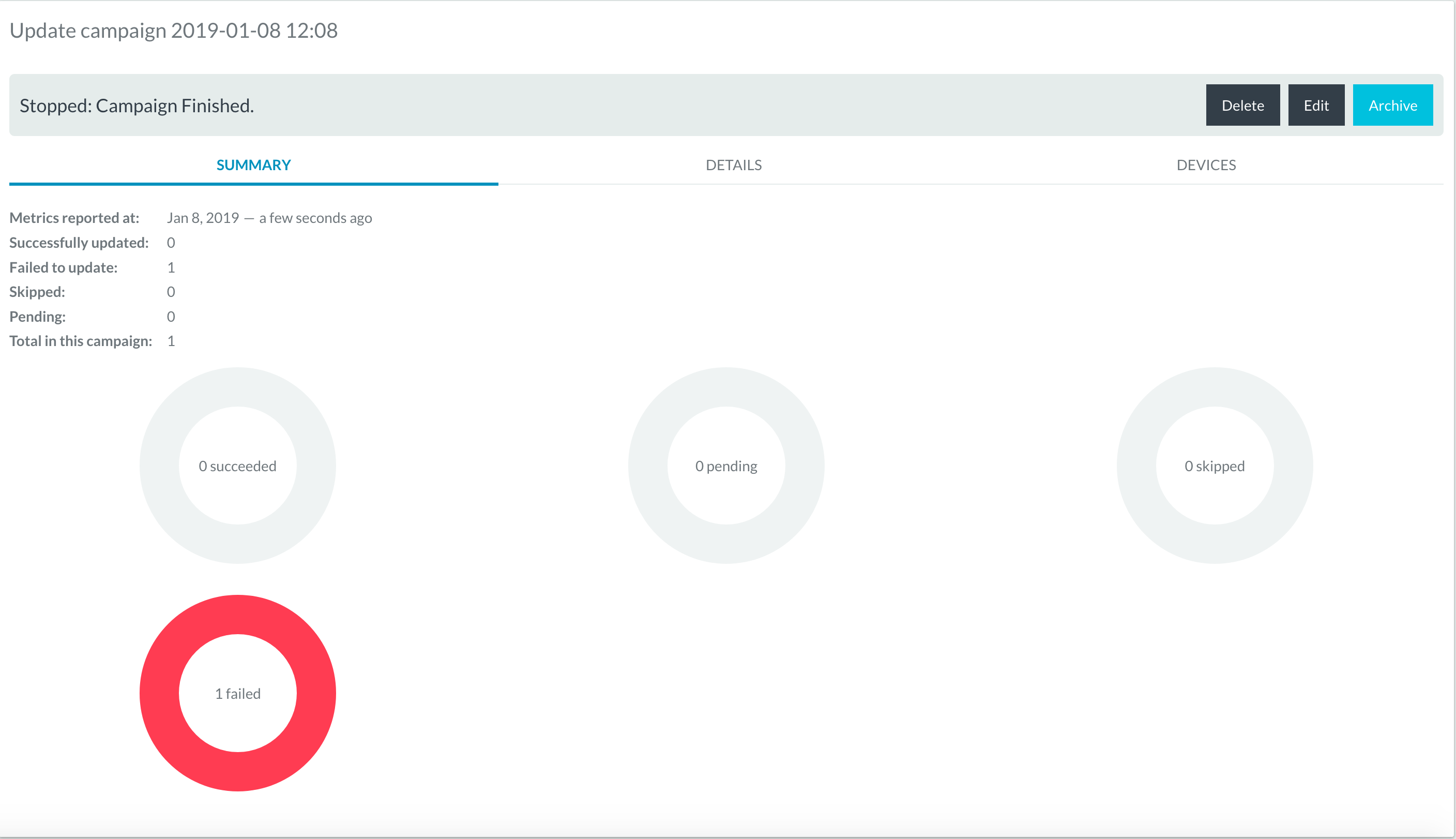This screenshot has width=1456, height=839.
Task: Click the Failed to update value
Action: (171, 267)
